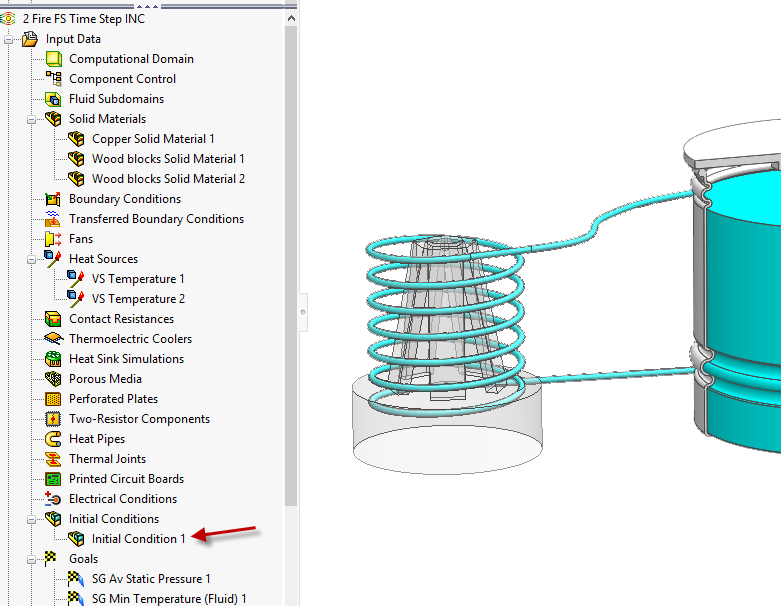The height and width of the screenshot is (606, 781).
Task: Collapse the Goals branch
Action: 31,559
